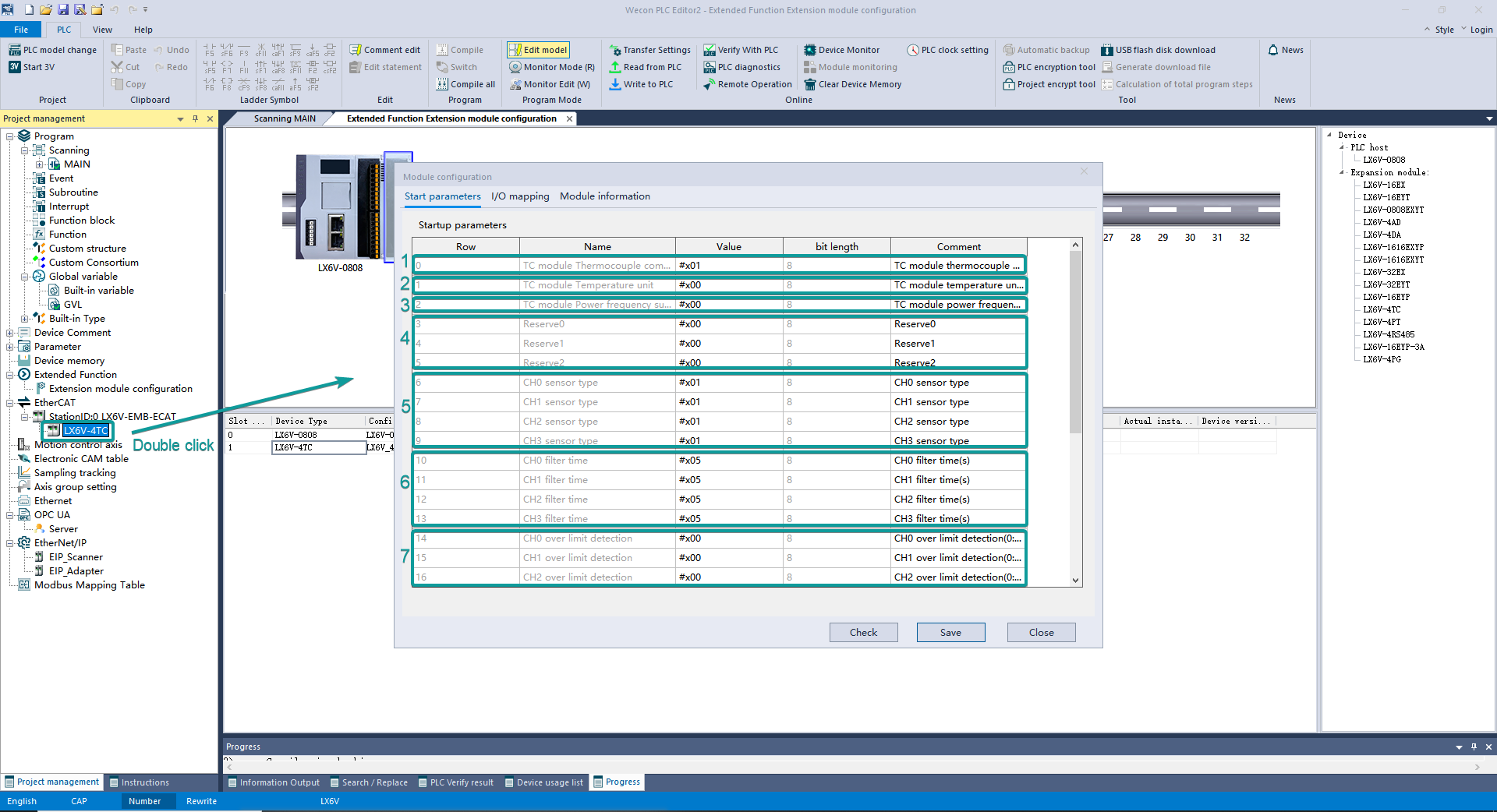Viewport: 1497px width, 812px height.
Task: Click the Close button in Module configuration
Action: click(1041, 633)
